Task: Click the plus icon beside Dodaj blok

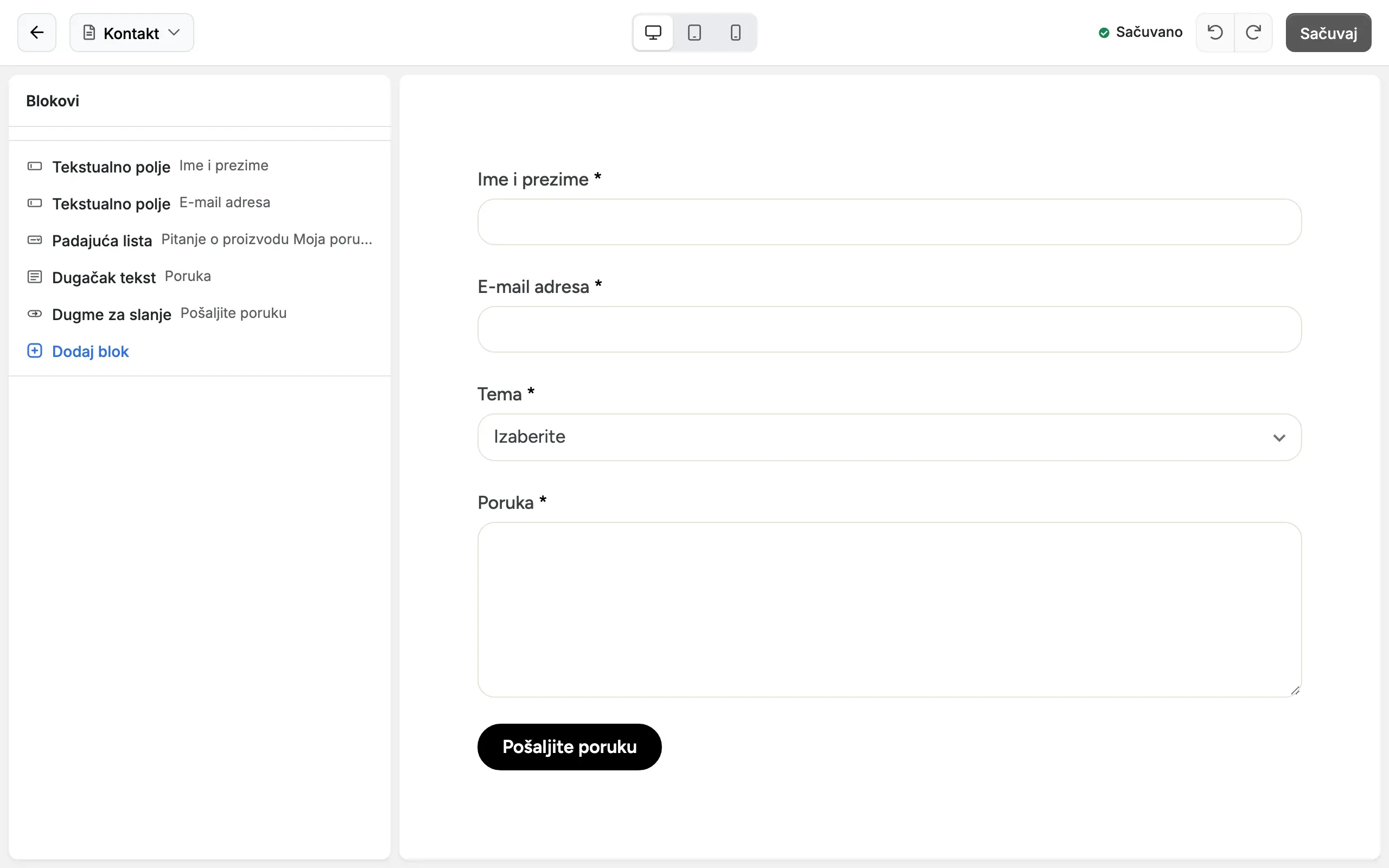Action: [x=34, y=351]
